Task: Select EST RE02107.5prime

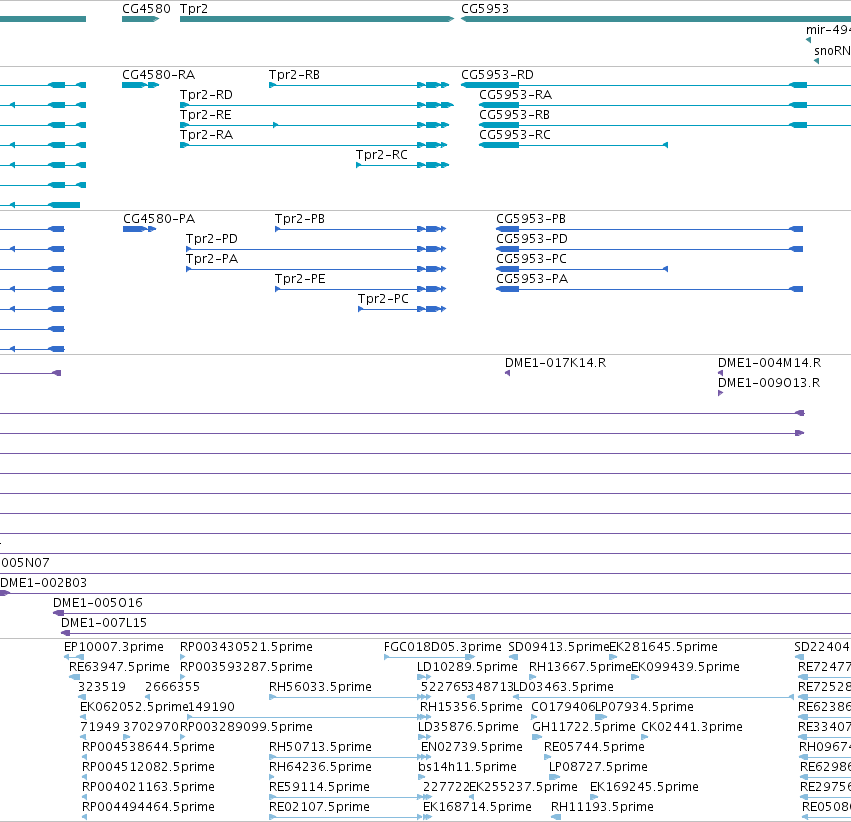Action: pyautogui.click(x=319, y=808)
